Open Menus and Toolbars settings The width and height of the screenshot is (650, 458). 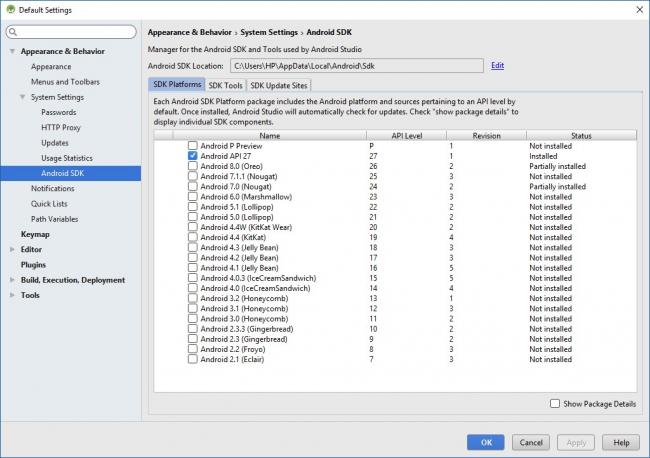coord(65,82)
